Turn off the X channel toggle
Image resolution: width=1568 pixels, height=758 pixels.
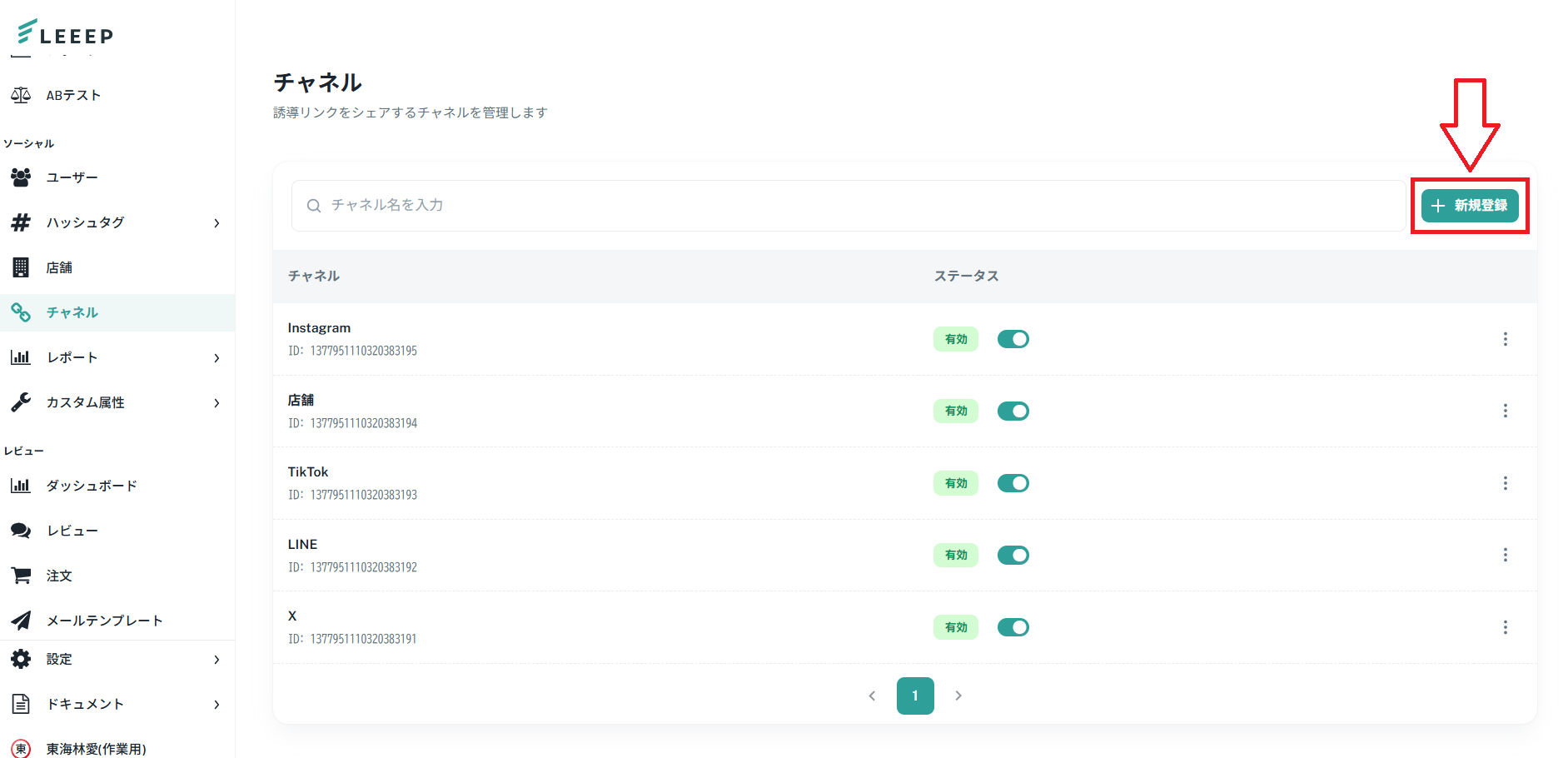coord(1013,627)
